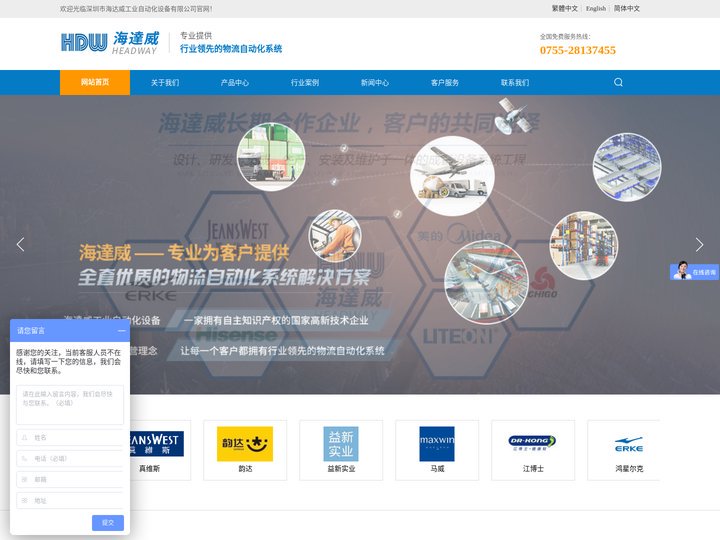This screenshot has width=720, height=540.
Task: Click the 鸿星尔克 client name label
Action: click(629, 469)
